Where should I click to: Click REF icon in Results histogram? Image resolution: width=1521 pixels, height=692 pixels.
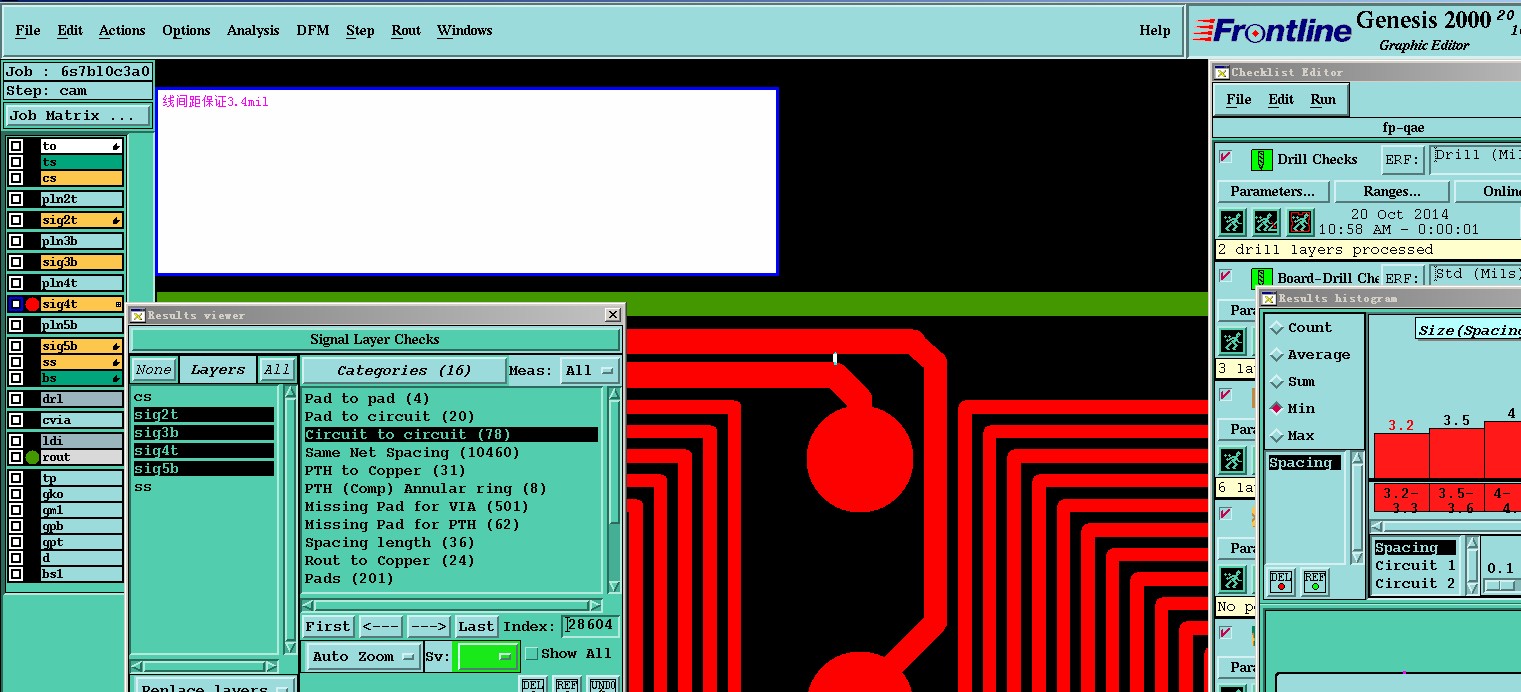tap(1314, 580)
